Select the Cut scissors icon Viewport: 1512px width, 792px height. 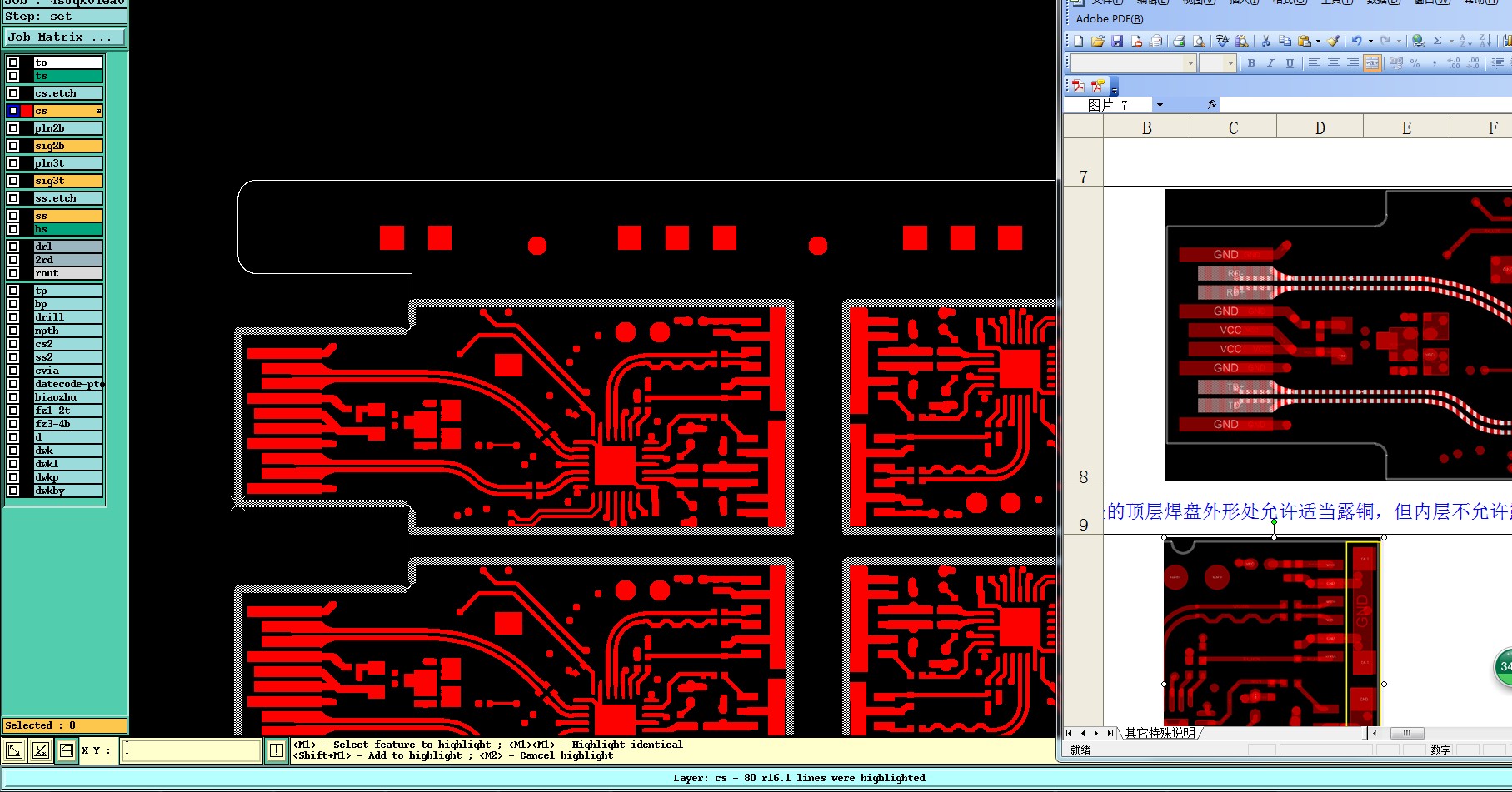(x=1265, y=41)
